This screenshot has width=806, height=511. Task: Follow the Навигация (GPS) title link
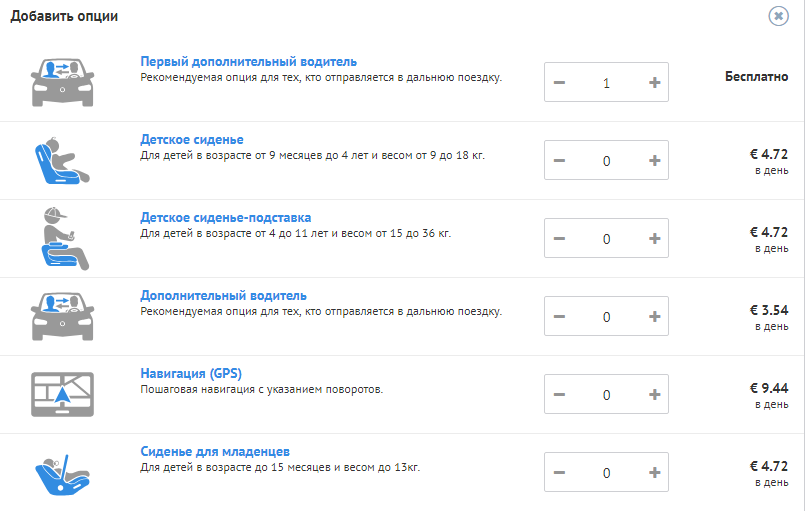(x=191, y=373)
